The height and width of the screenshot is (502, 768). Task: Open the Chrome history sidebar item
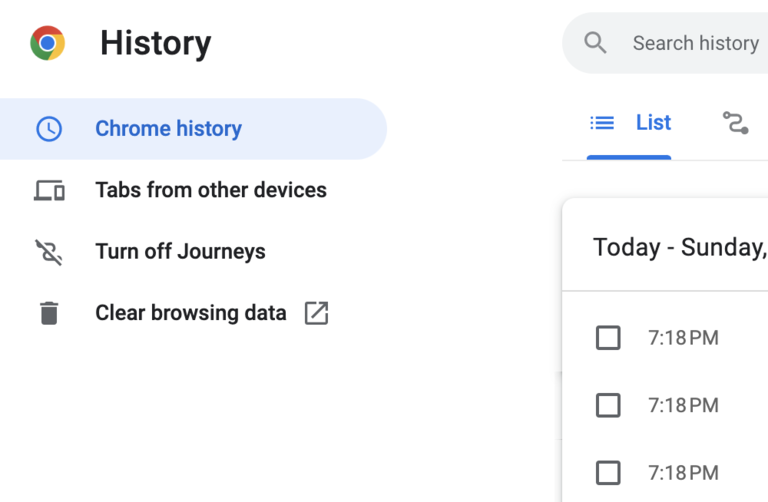pyautogui.click(x=168, y=129)
